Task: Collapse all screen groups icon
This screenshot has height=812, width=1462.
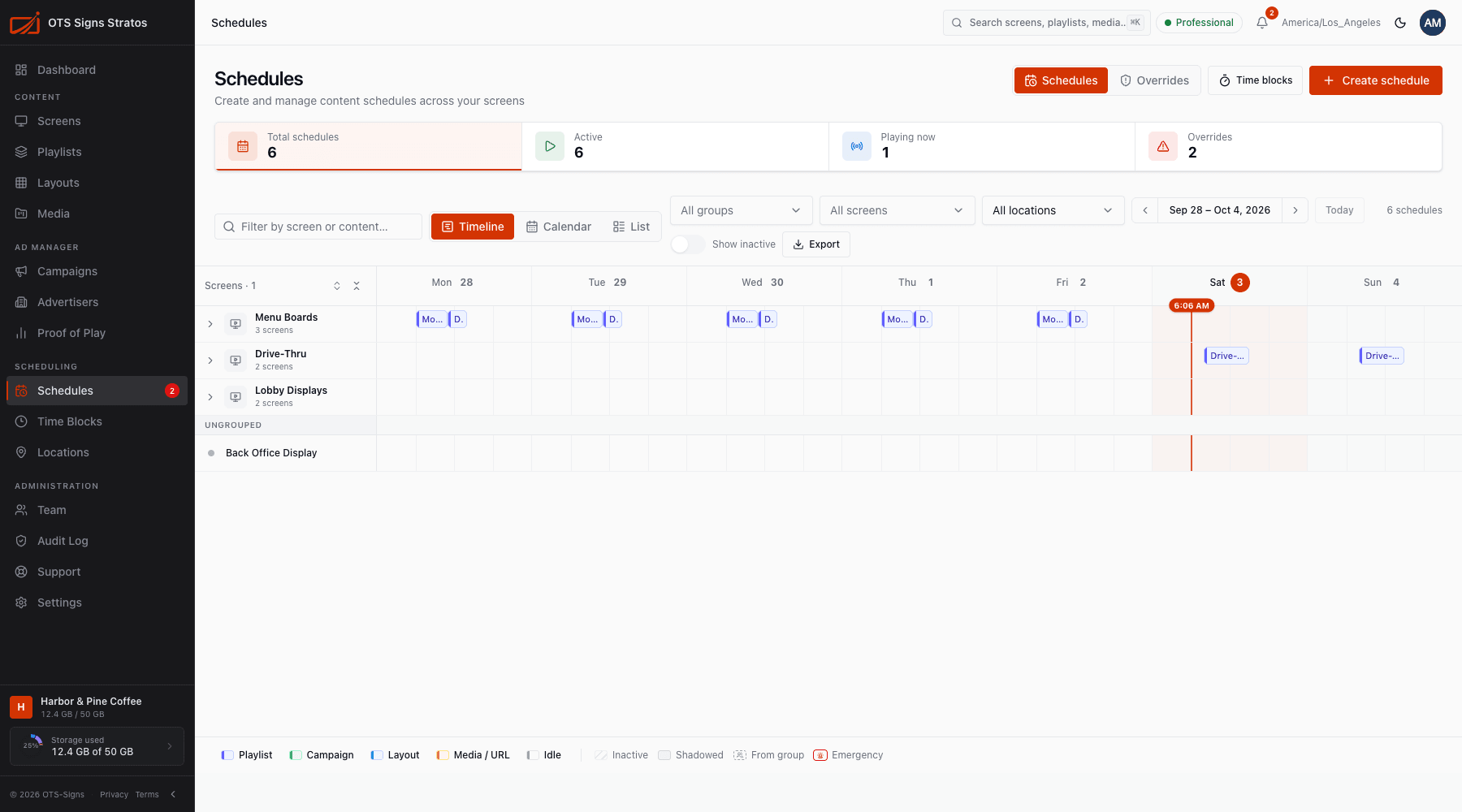Action: 357,286
